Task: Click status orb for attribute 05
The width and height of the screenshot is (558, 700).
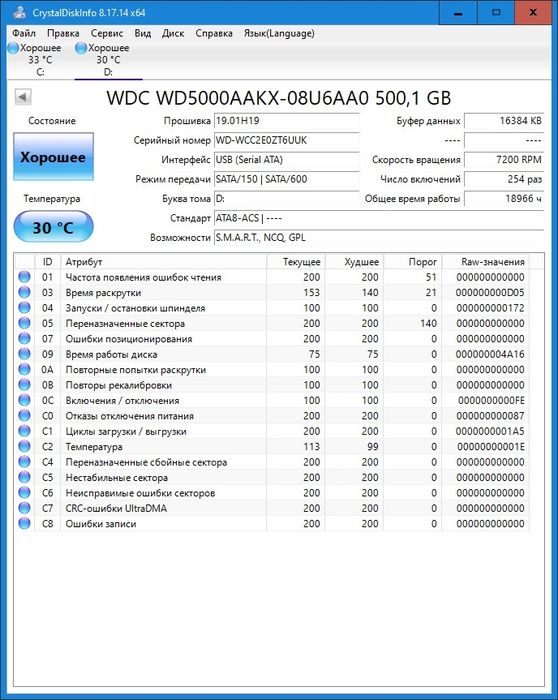Action: click(25, 323)
